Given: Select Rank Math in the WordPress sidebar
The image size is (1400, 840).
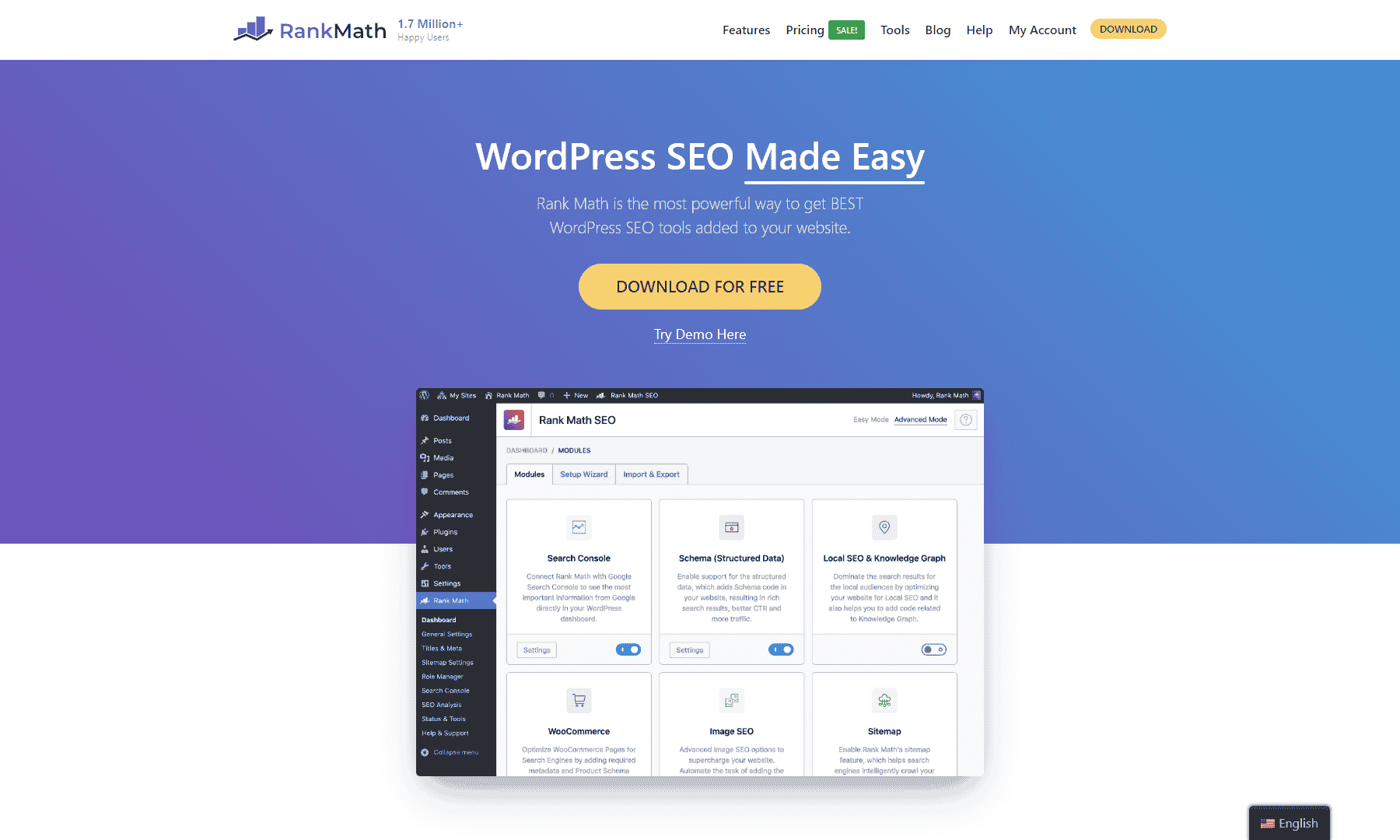Looking at the screenshot, I should 456,600.
